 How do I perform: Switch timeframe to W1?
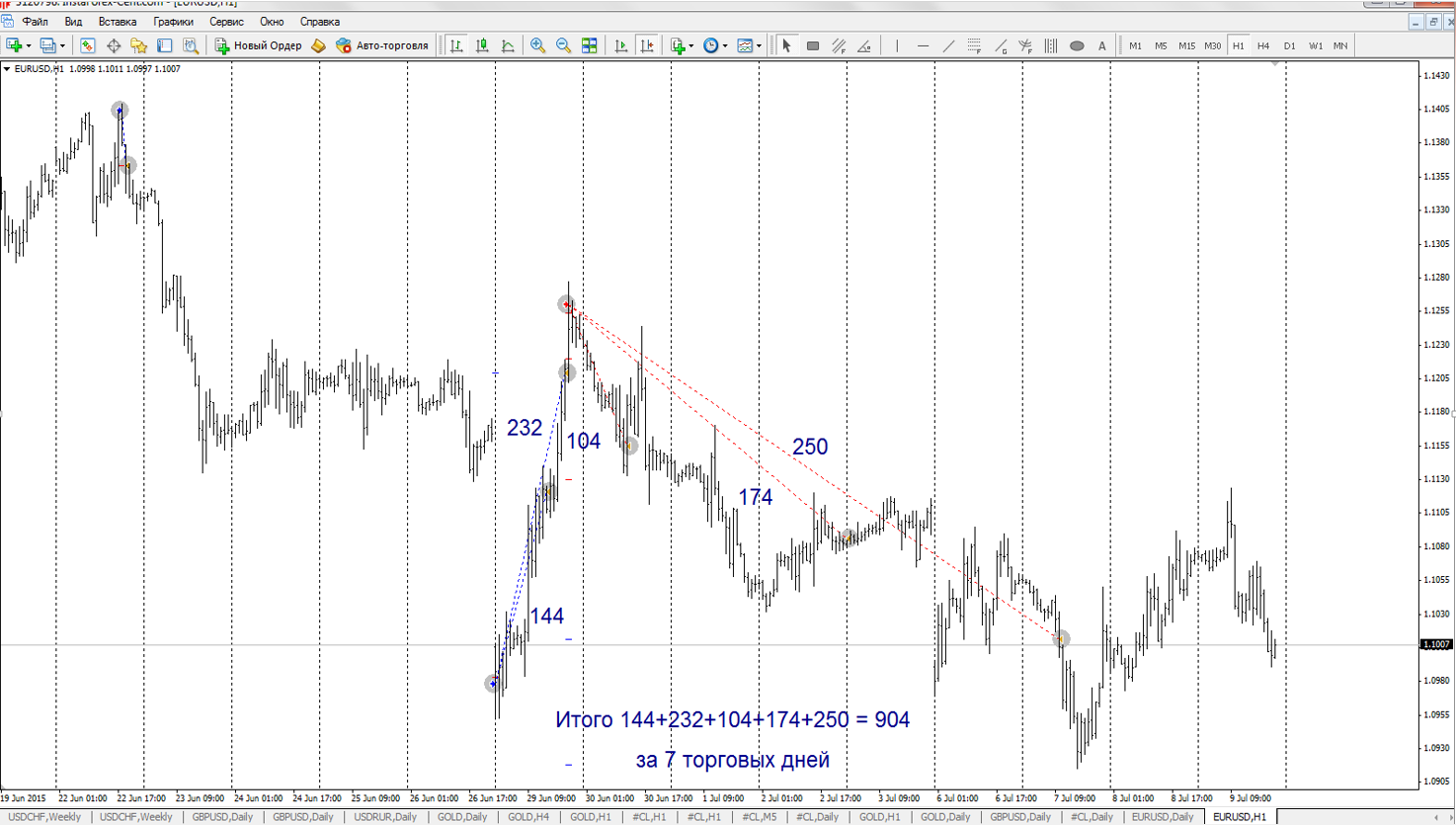coord(1315,45)
